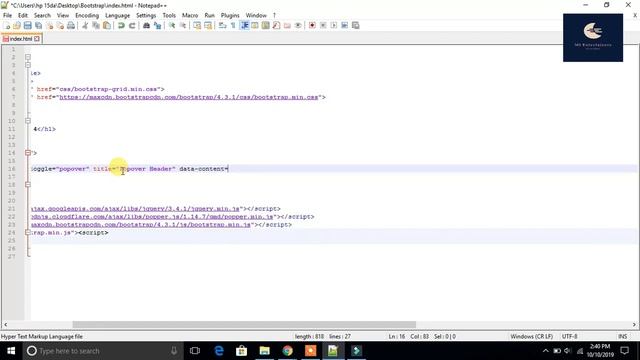Create a new file with New icon

tap(7, 25)
